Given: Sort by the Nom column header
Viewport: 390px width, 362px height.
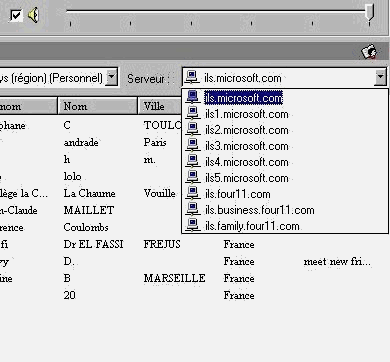Looking at the screenshot, I should click(98, 106).
